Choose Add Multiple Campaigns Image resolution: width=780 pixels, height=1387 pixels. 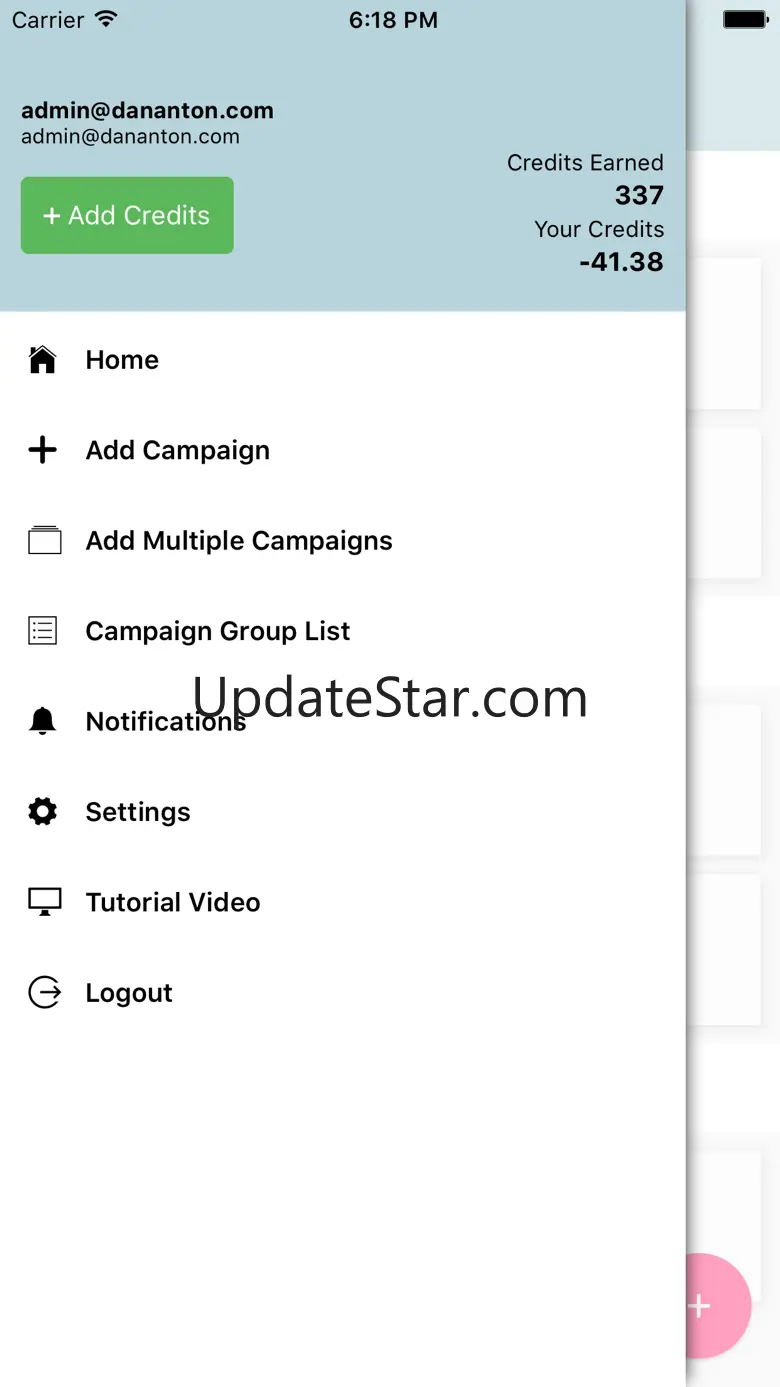(x=239, y=541)
